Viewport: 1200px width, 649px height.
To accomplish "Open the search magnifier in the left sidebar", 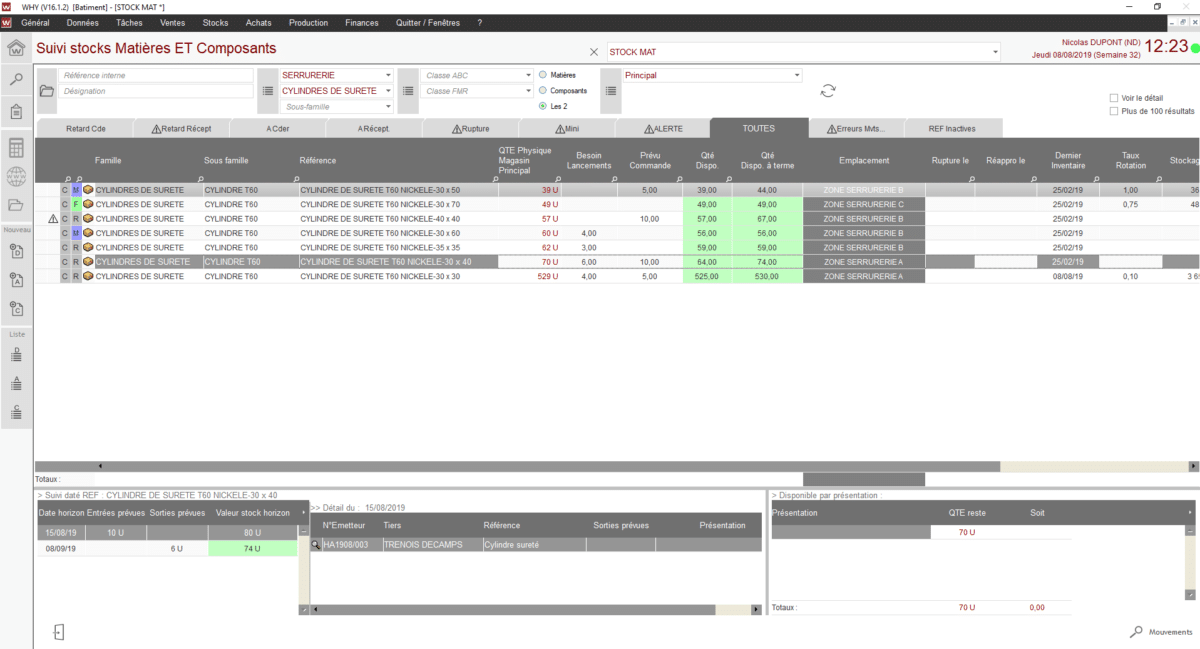I will (x=16, y=80).
